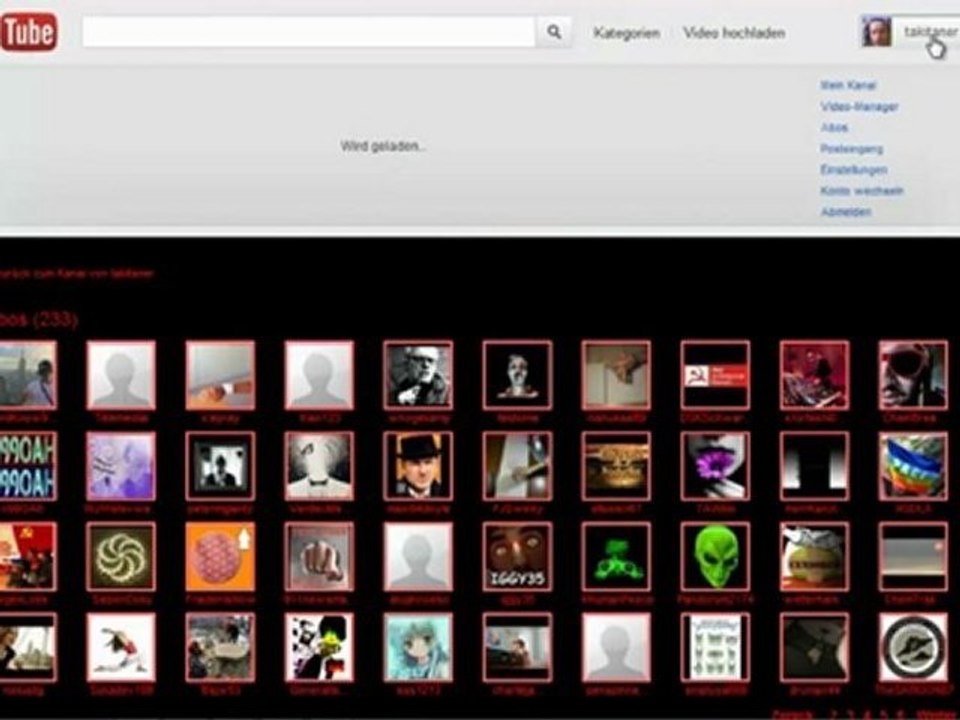960x720 pixels.
Task: Open the red-tinted DJ avatar
Action: 814,375
